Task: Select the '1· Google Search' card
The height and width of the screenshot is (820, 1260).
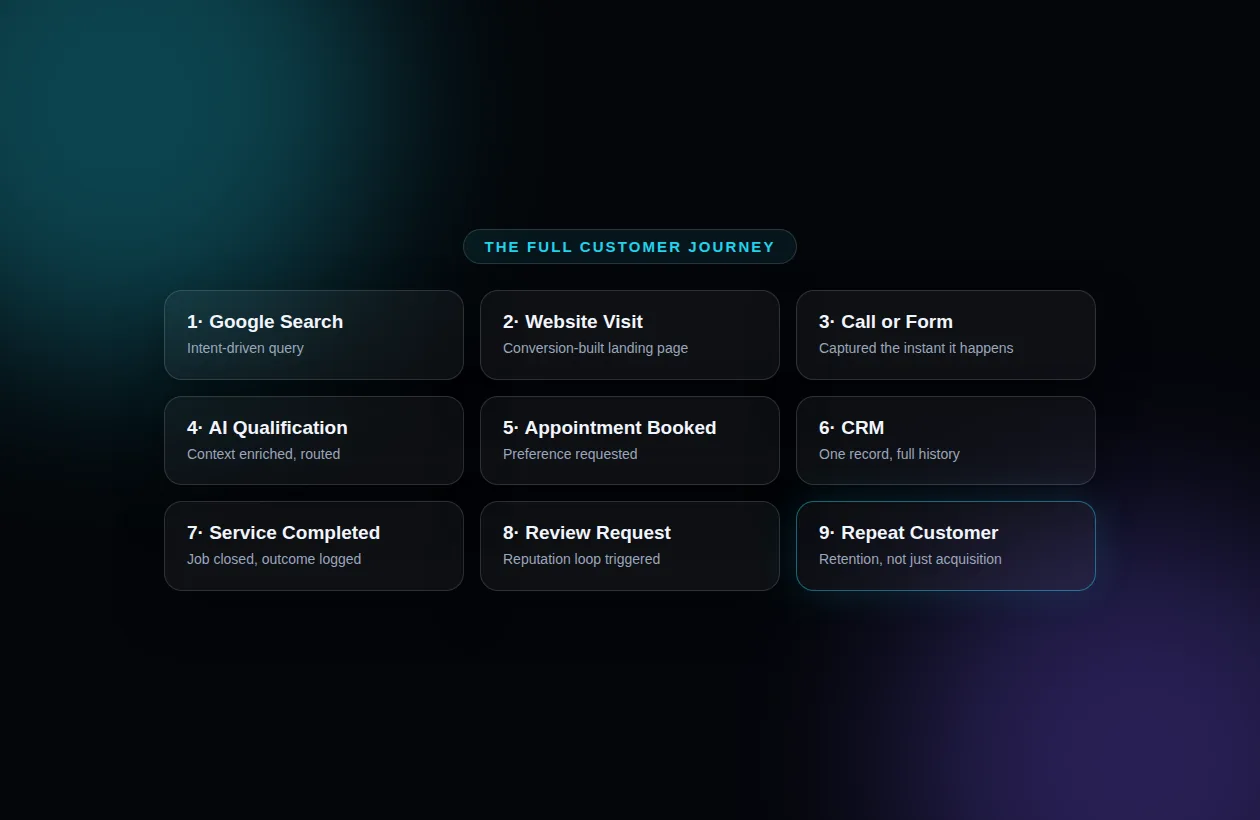Action: pos(314,335)
